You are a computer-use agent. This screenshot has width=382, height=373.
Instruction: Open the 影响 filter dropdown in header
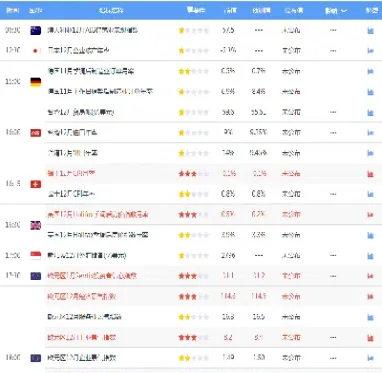336,11
